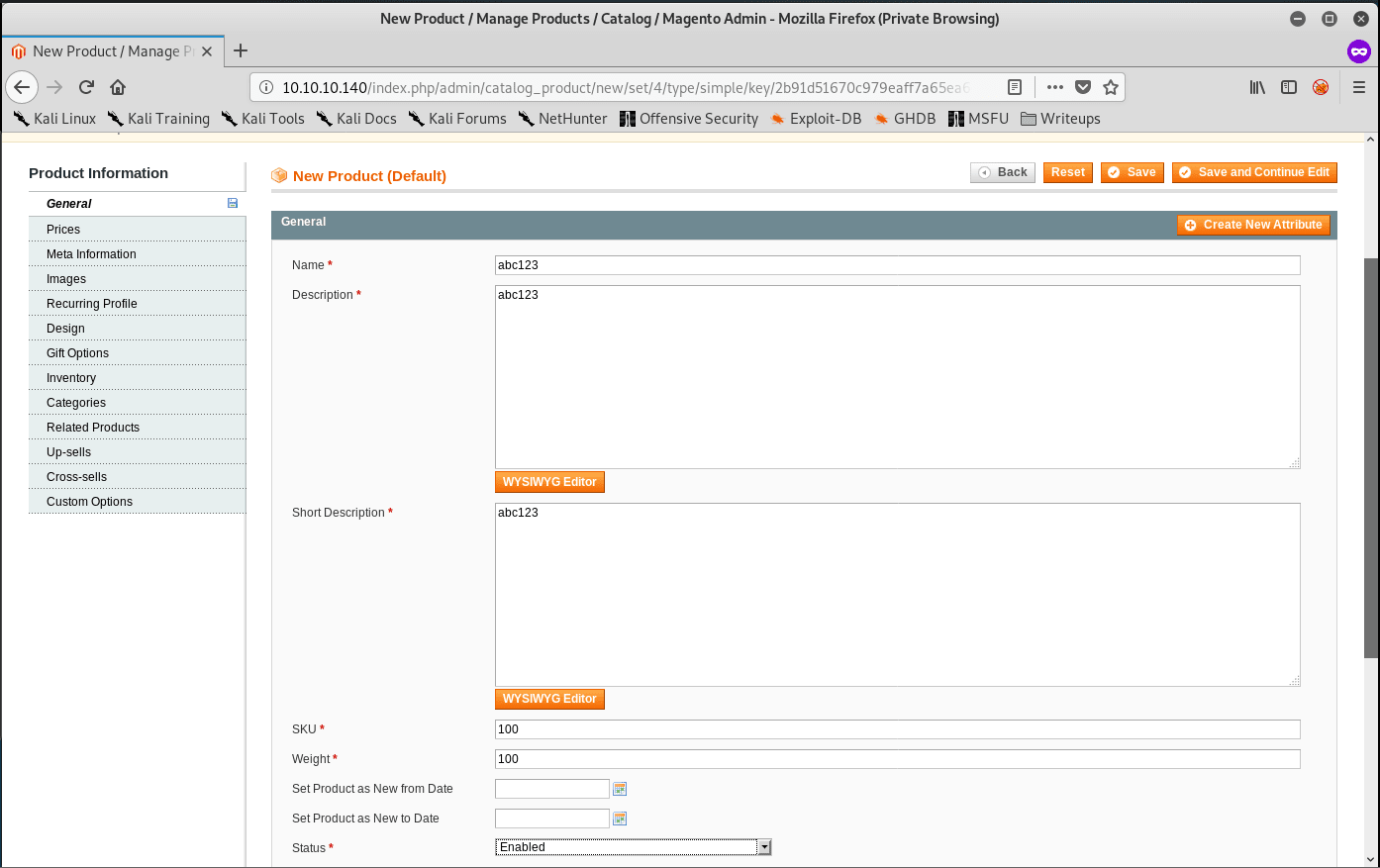Open the Design tab
The width and height of the screenshot is (1380, 868).
pyautogui.click(x=137, y=328)
